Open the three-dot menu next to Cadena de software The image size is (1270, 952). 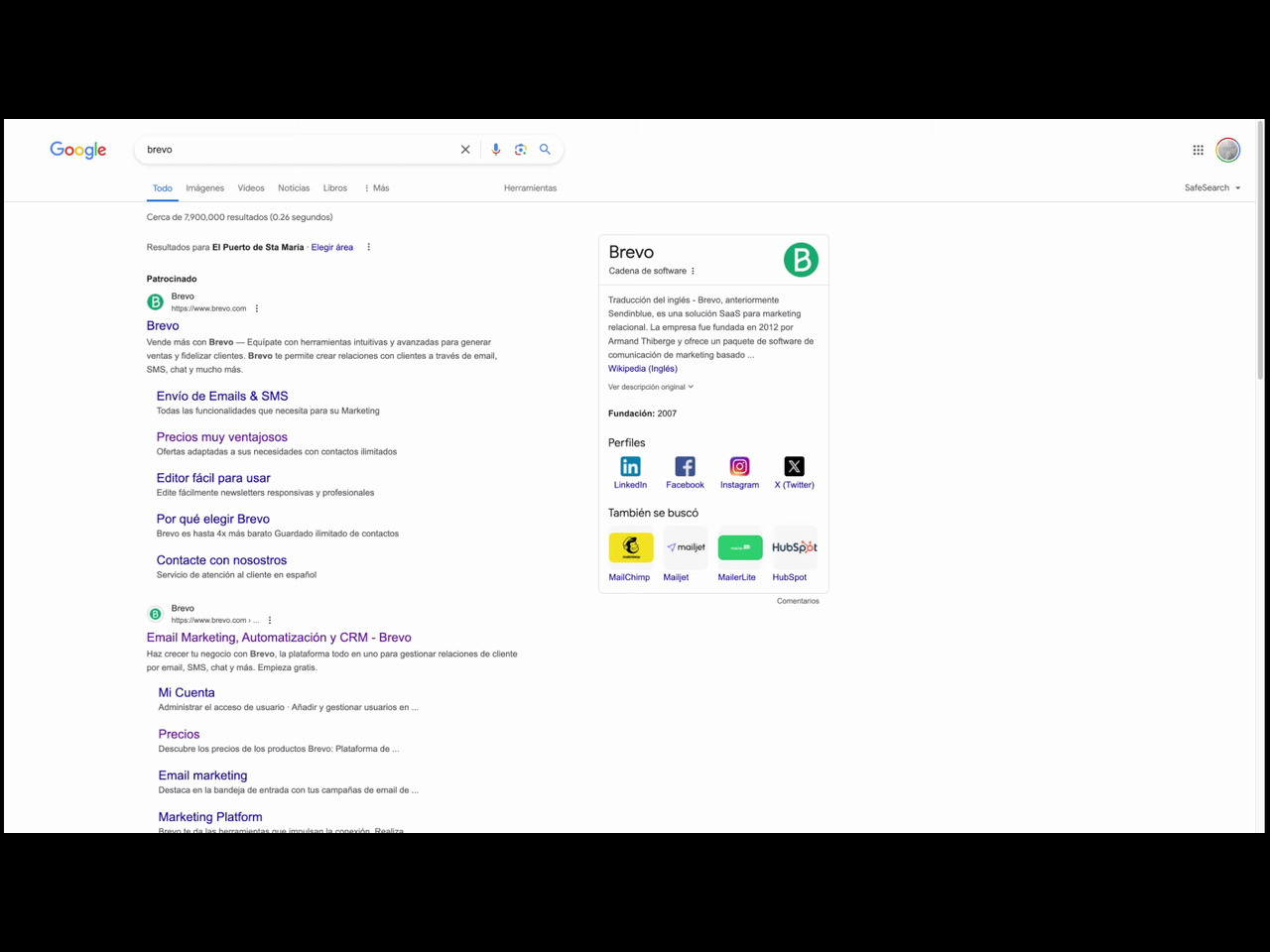click(x=693, y=271)
